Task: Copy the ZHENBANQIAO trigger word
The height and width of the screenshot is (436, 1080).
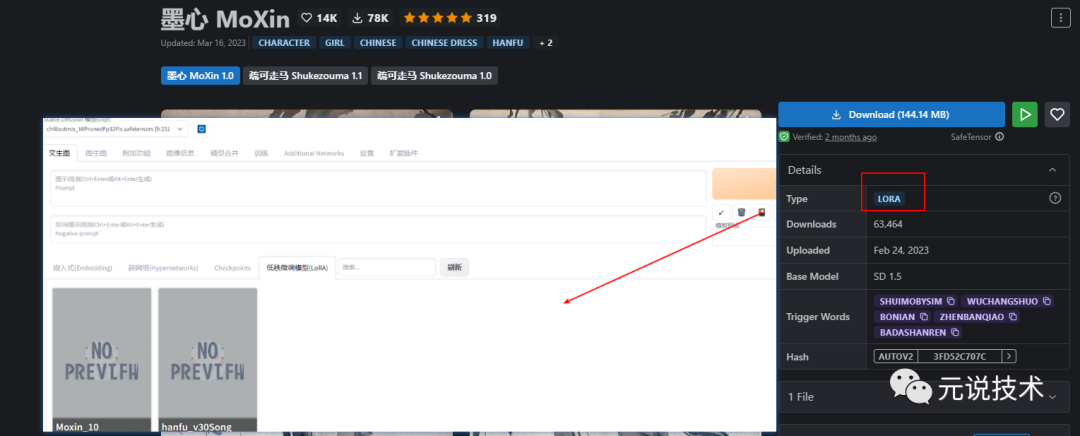Action: point(1012,317)
